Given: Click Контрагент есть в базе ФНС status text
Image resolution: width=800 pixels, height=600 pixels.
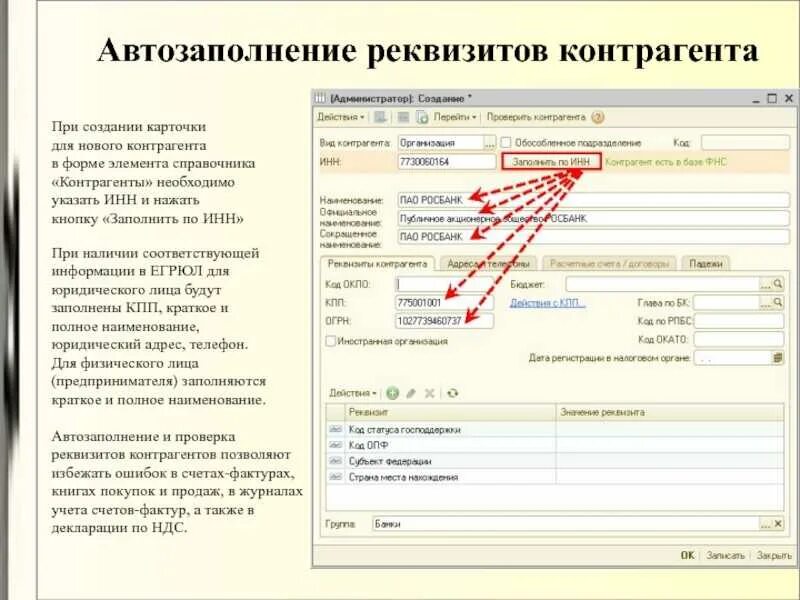Looking at the screenshot, I should pyautogui.click(x=665, y=162).
